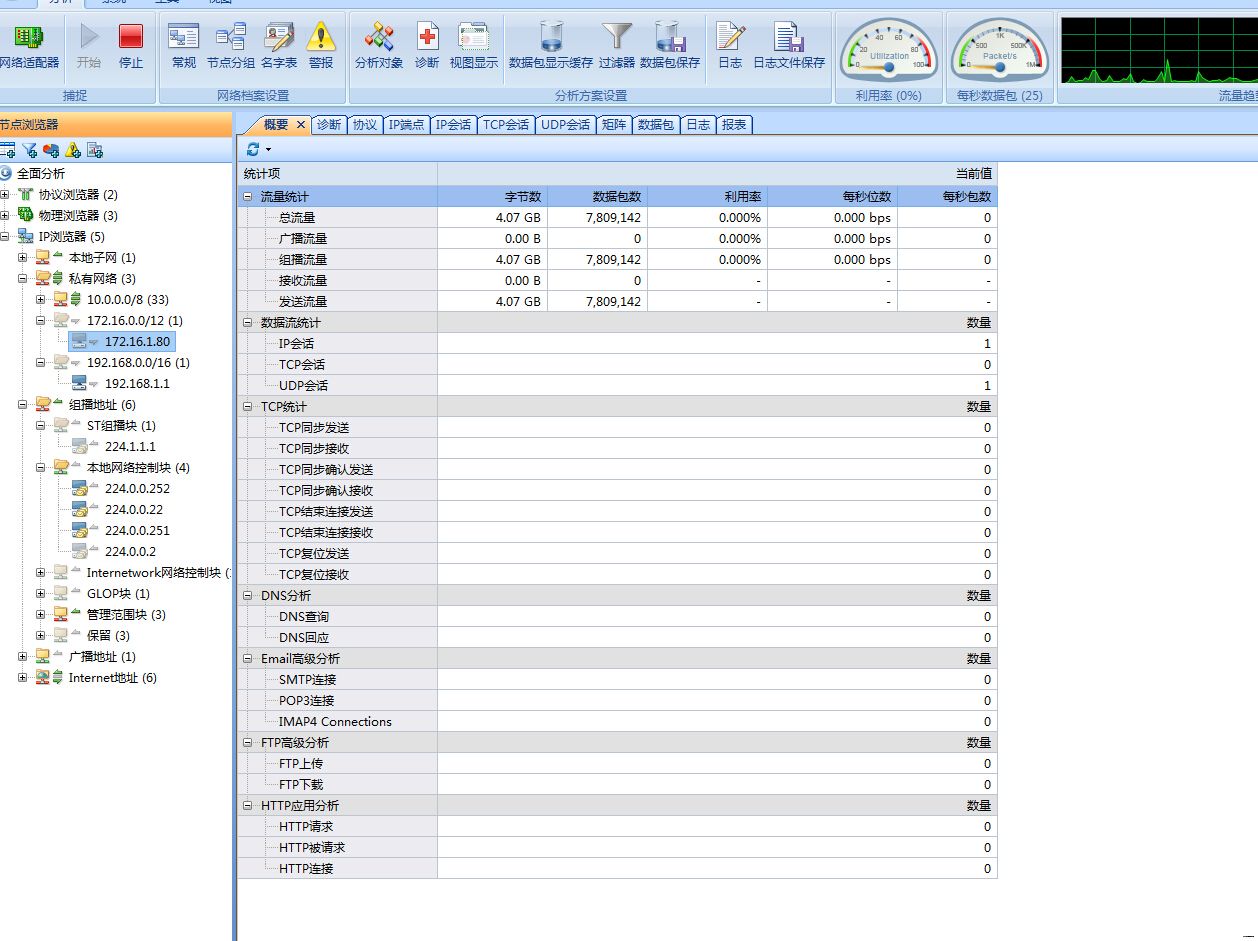
Task: Expand the Internet地址 tree node
Action: click(23, 678)
